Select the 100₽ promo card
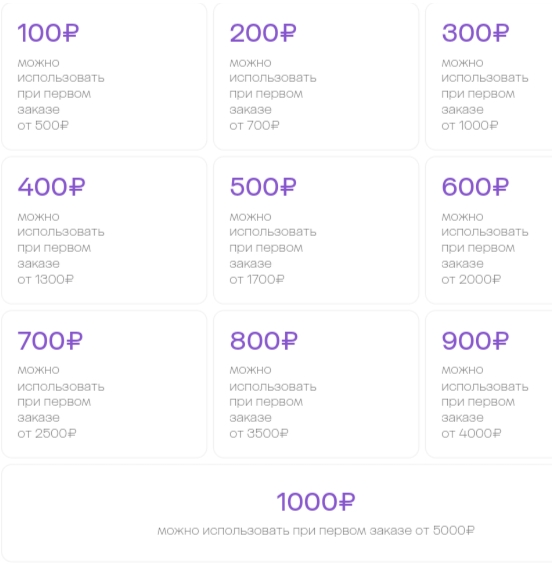 [x=104, y=76]
